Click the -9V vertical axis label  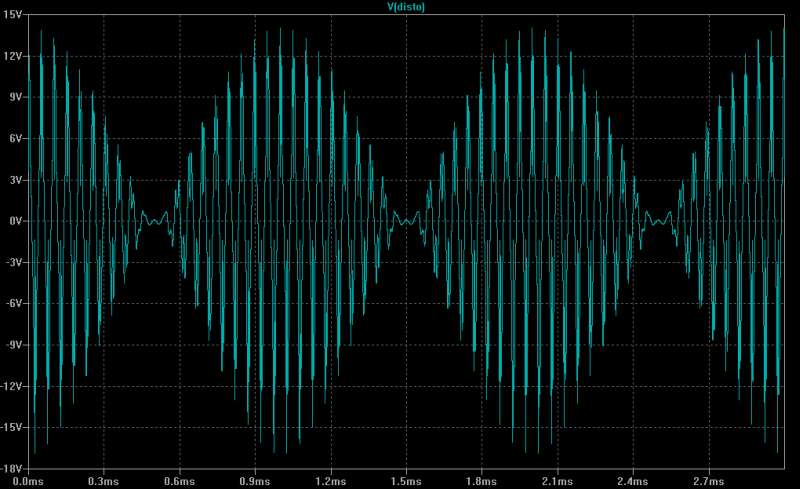tap(13, 345)
